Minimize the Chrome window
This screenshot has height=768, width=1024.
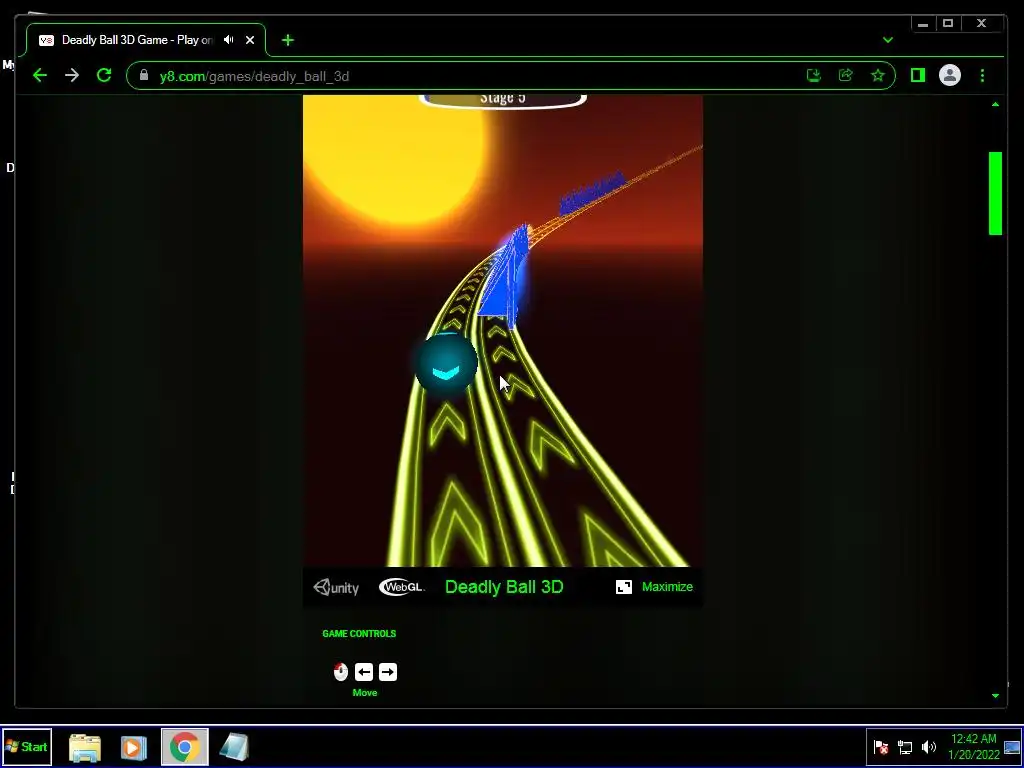coord(923,24)
